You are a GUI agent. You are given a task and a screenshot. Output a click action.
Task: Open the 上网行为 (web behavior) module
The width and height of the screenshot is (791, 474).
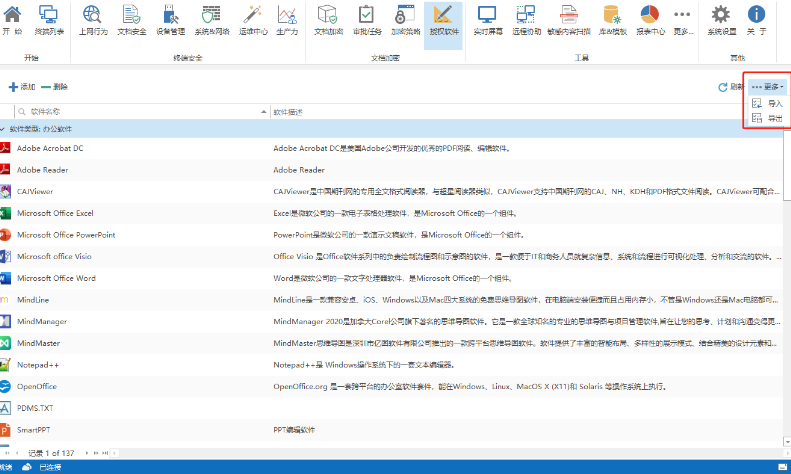pyautogui.click(x=93, y=19)
